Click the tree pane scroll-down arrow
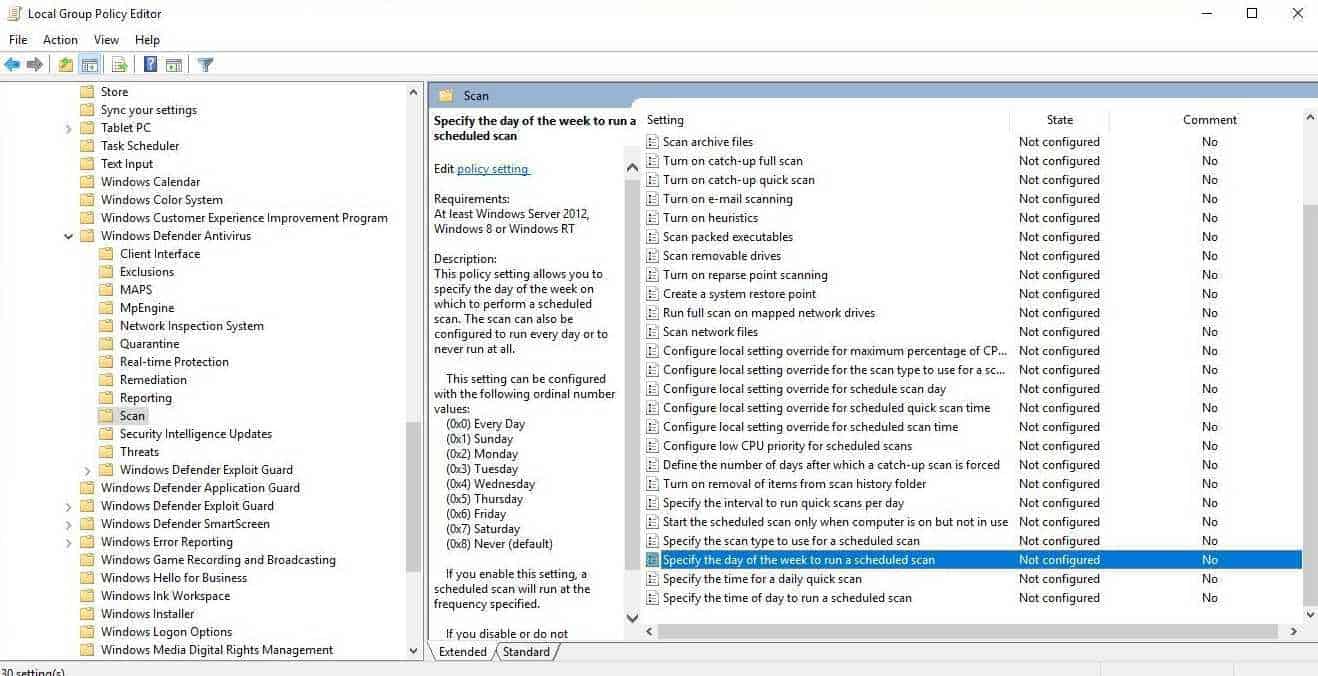Image resolution: width=1318 pixels, height=676 pixels. [x=414, y=650]
